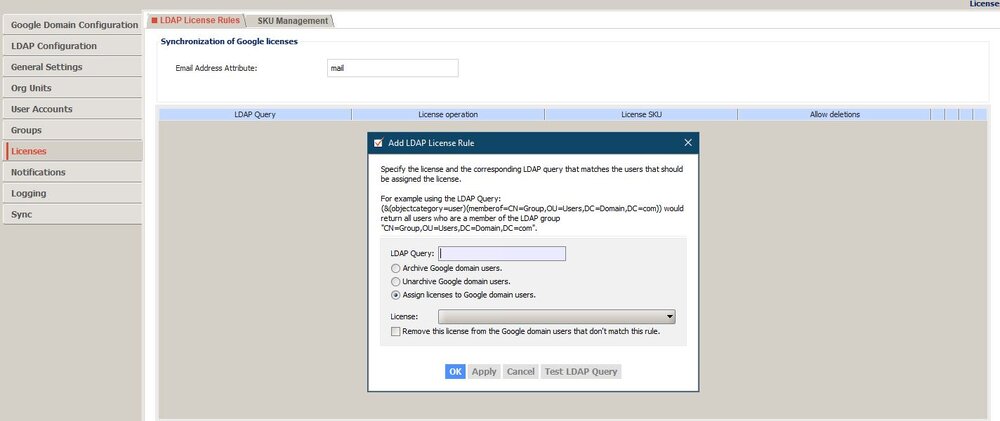
Task: Focus the LDAP Query text field
Action: (x=502, y=254)
